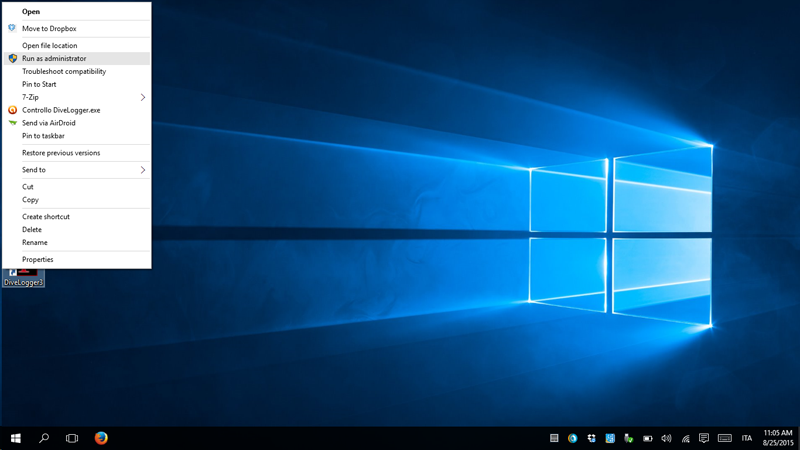Choose Move to Dropbox
800x450 pixels.
click(x=77, y=29)
